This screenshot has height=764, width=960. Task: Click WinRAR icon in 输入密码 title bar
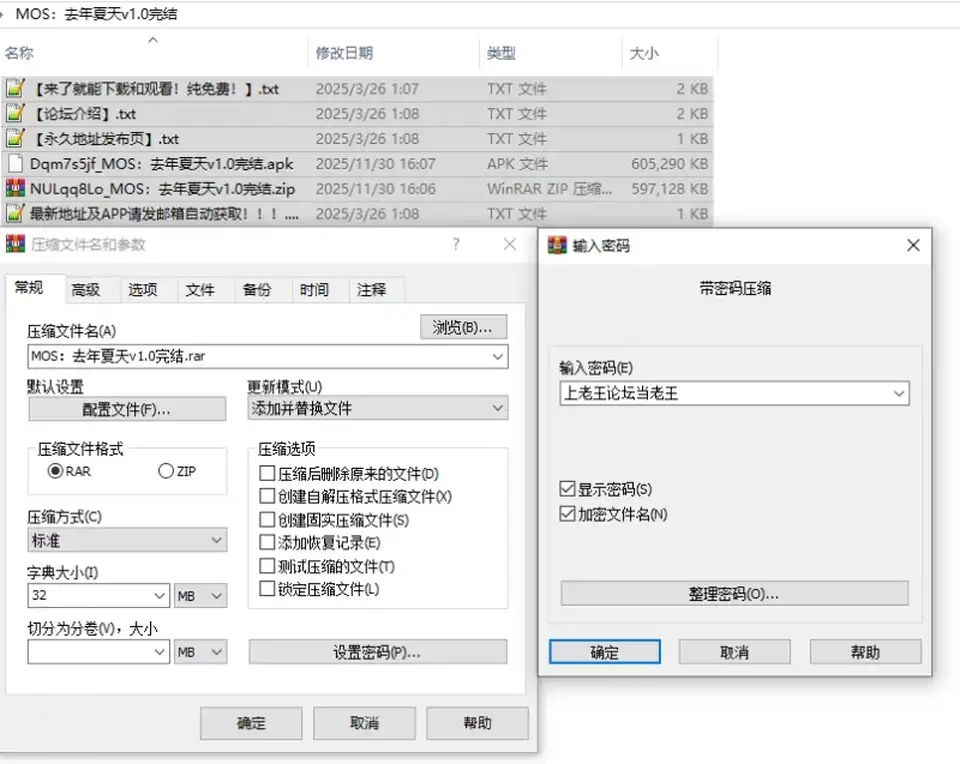557,245
